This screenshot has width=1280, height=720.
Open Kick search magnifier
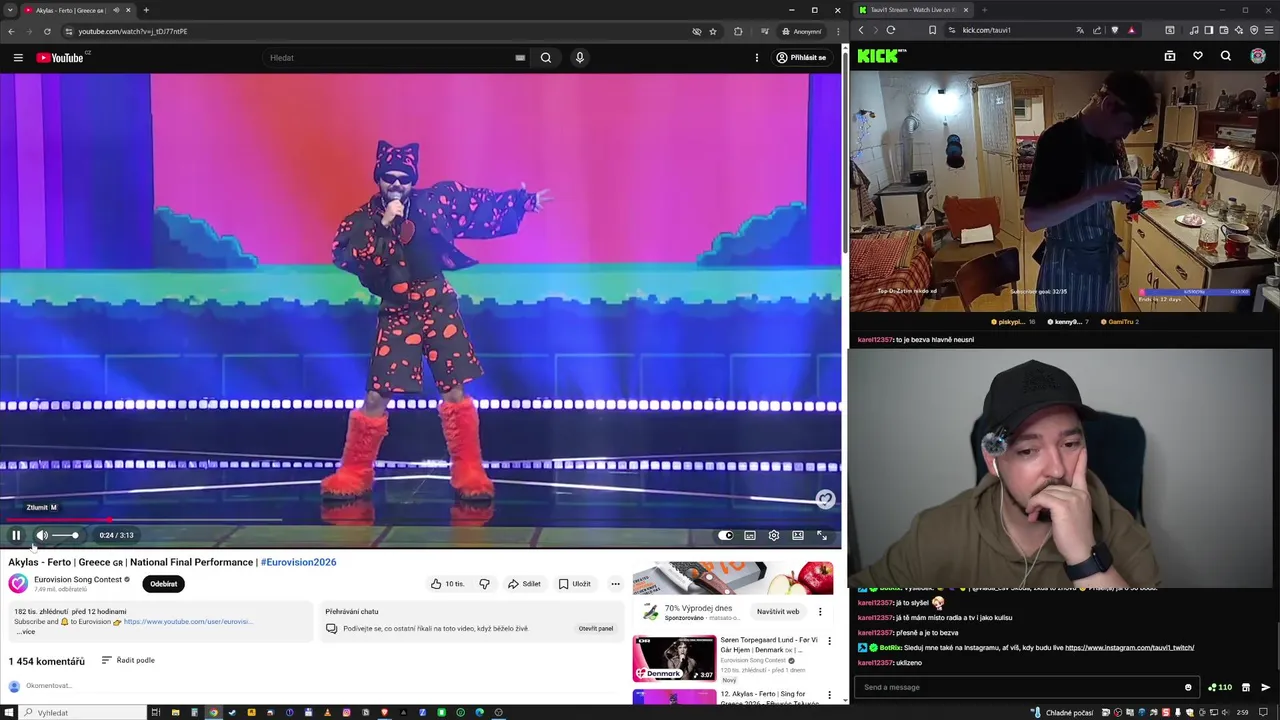pos(1226,56)
